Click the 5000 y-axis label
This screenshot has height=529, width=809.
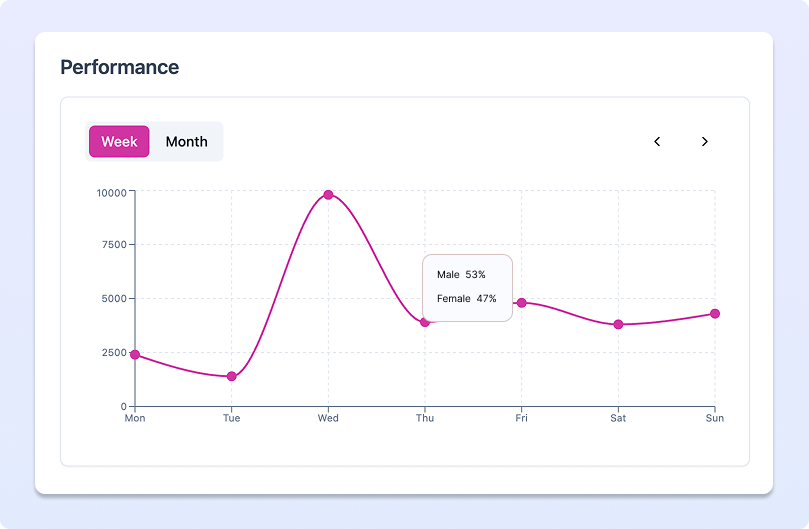112,299
